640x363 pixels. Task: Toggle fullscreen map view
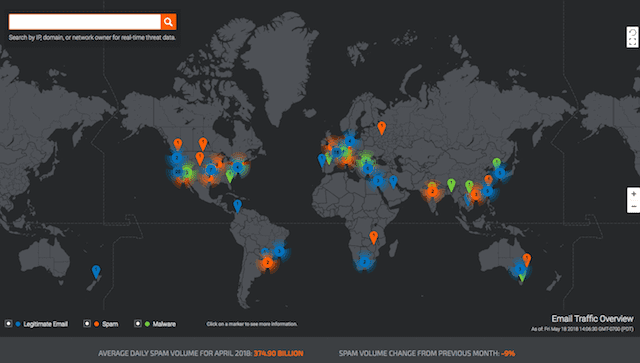(x=633, y=42)
